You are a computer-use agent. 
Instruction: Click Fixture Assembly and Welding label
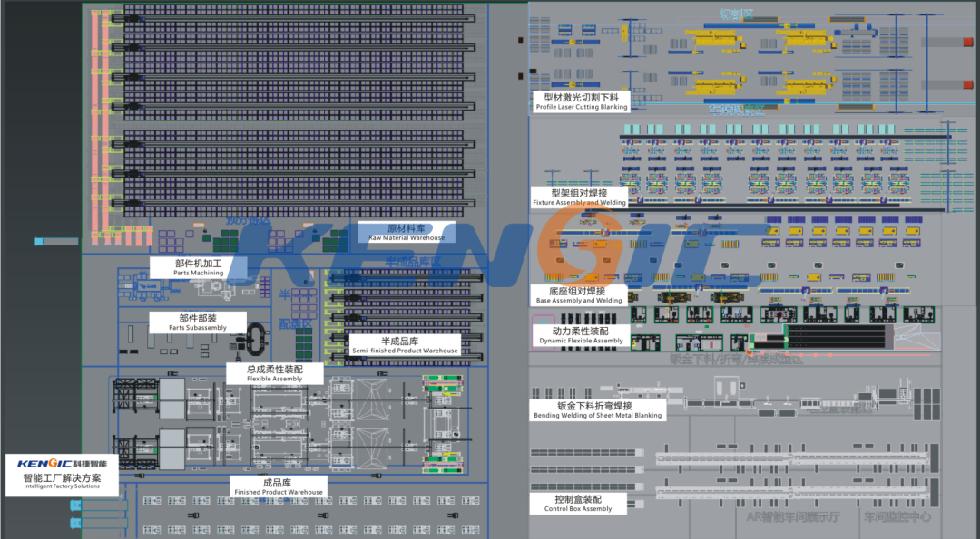click(579, 197)
